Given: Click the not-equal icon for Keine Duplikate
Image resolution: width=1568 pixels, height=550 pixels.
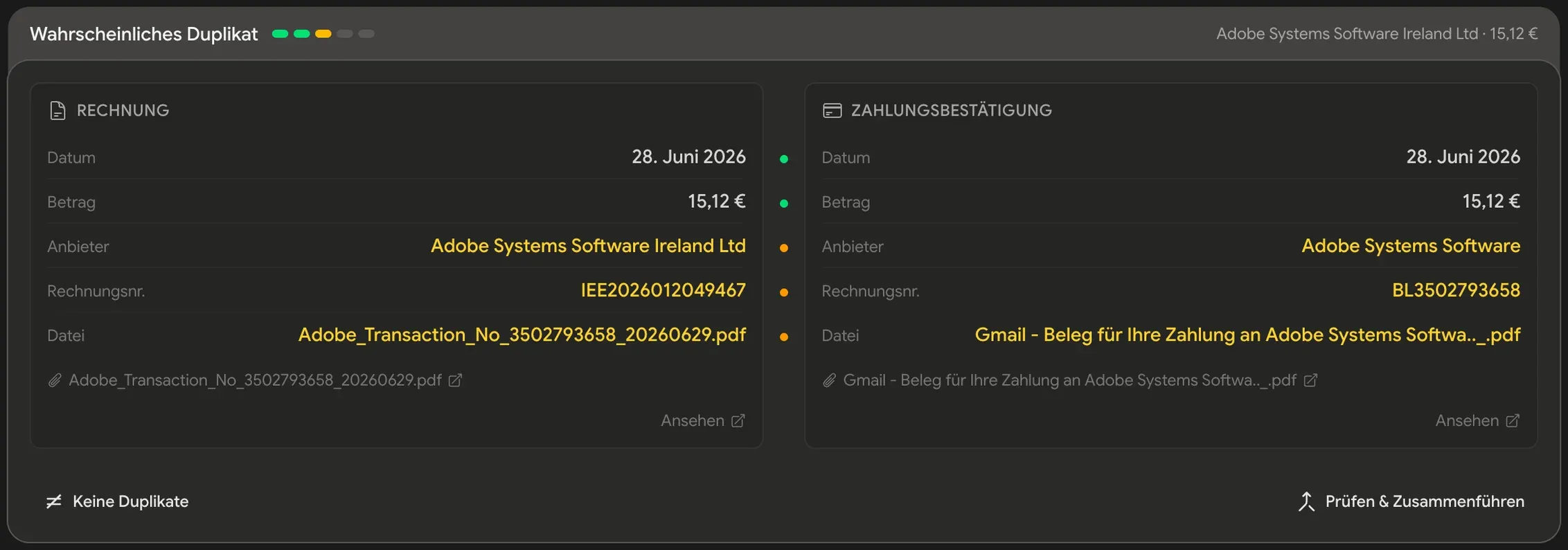Looking at the screenshot, I should pos(54,502).
